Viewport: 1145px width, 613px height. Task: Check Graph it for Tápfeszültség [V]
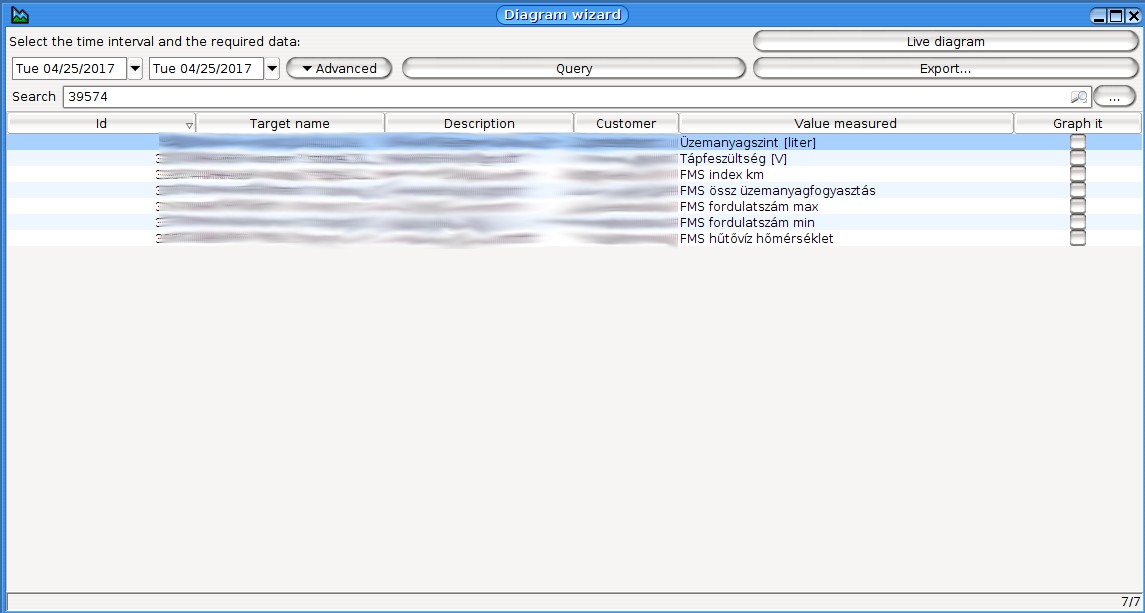click(1077, 159)
